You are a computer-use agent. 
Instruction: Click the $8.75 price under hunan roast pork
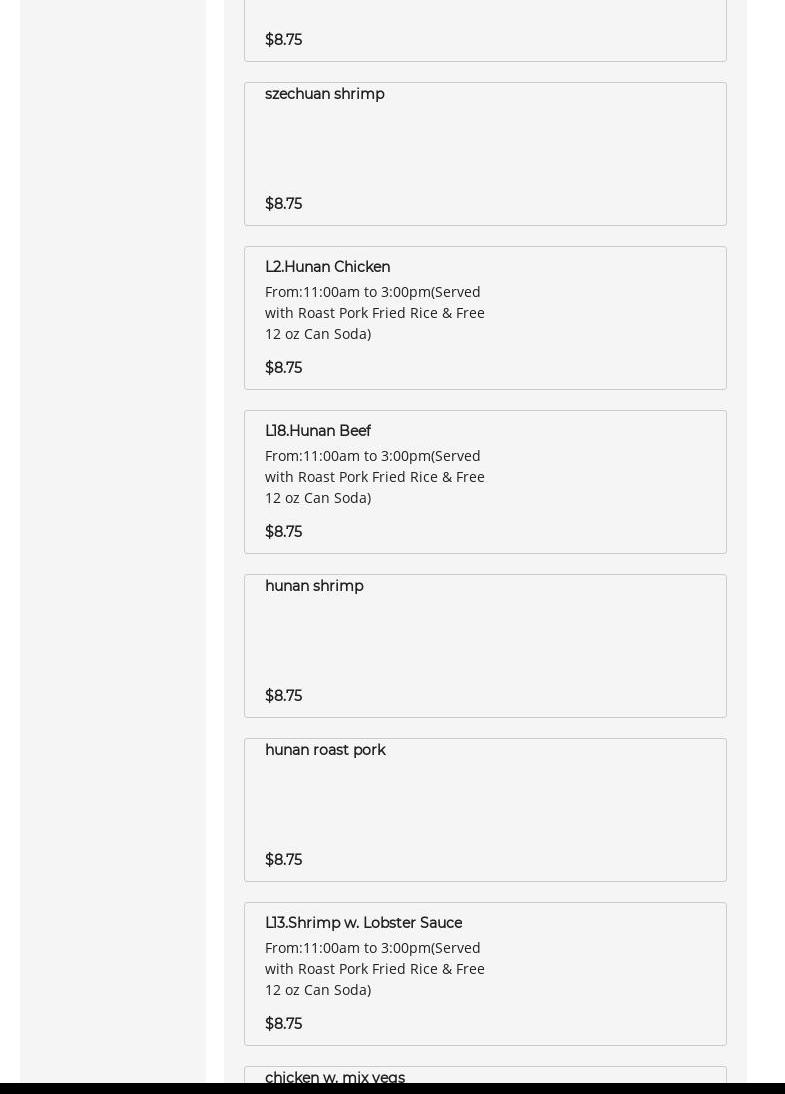tap(283, 860)
